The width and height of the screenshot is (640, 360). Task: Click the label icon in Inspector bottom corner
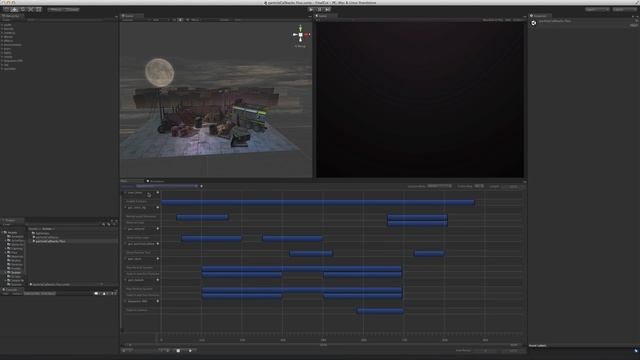636,350
